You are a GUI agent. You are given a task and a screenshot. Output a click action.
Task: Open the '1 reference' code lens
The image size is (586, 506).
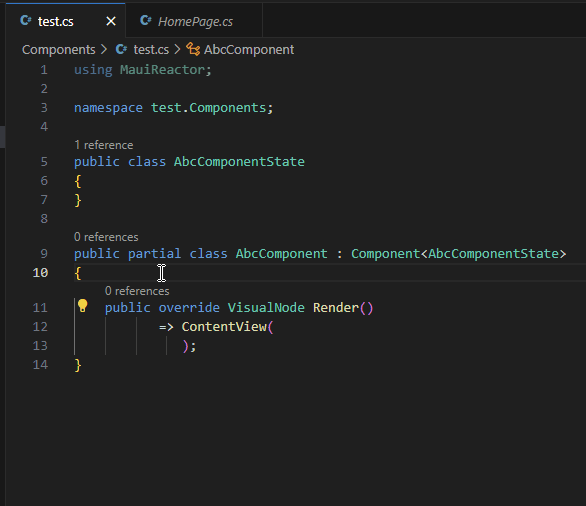pyautogui.click(x=104, y=145)
